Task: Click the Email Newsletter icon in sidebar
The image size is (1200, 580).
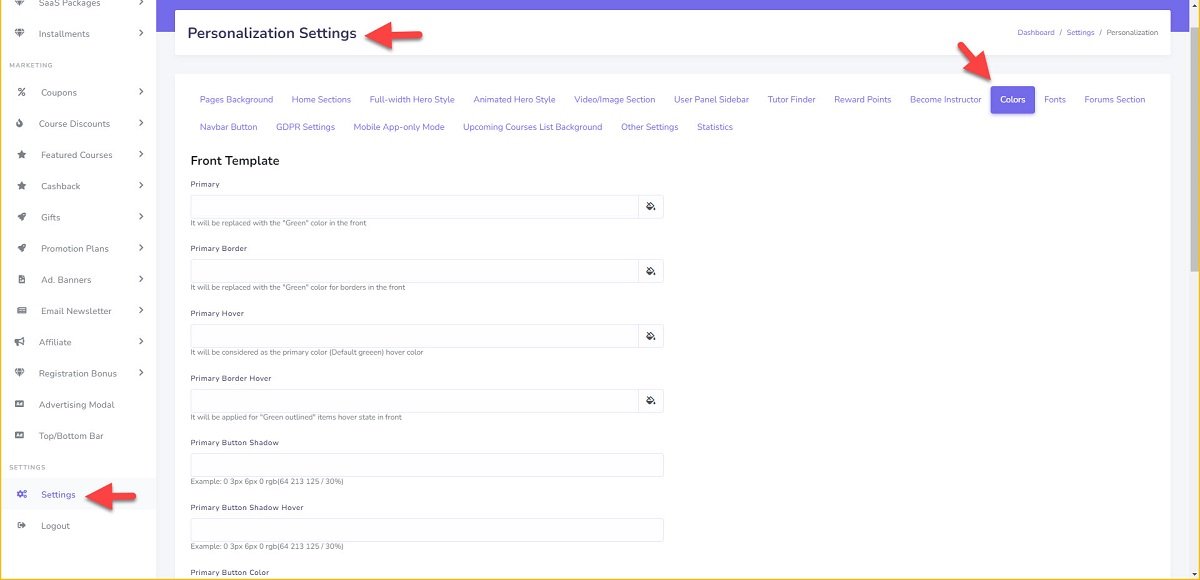Action: tap(21, 311)
